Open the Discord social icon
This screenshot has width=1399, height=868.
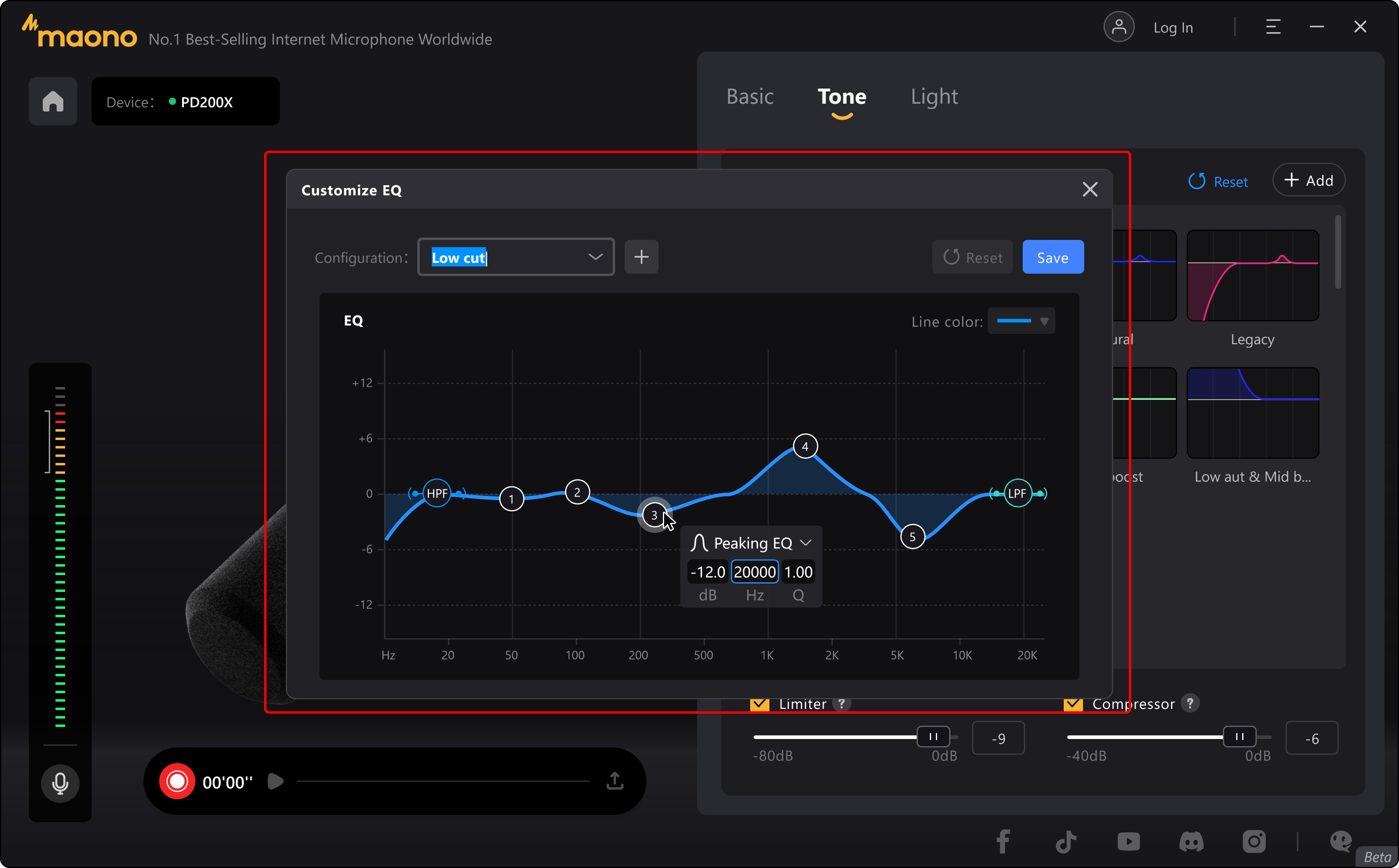click(1191, 841)
